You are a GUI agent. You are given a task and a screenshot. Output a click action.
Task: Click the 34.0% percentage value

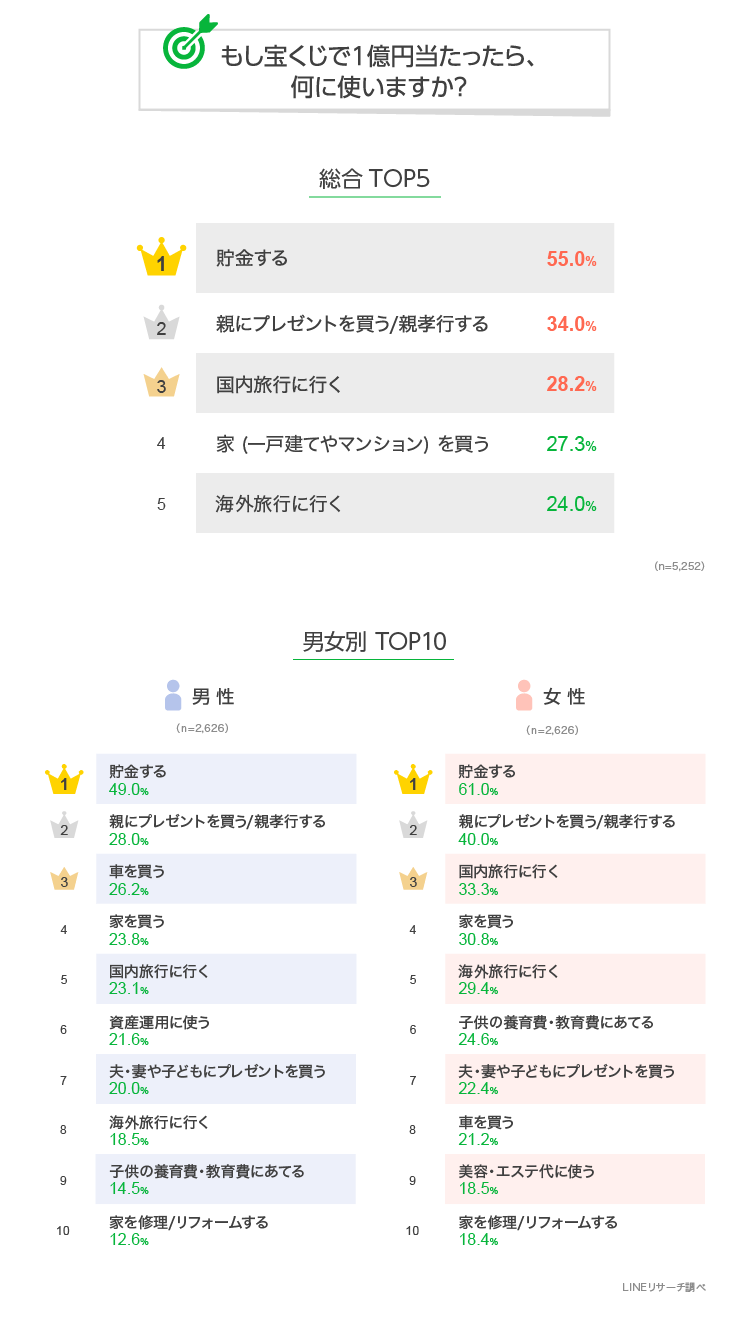(571, 324)
